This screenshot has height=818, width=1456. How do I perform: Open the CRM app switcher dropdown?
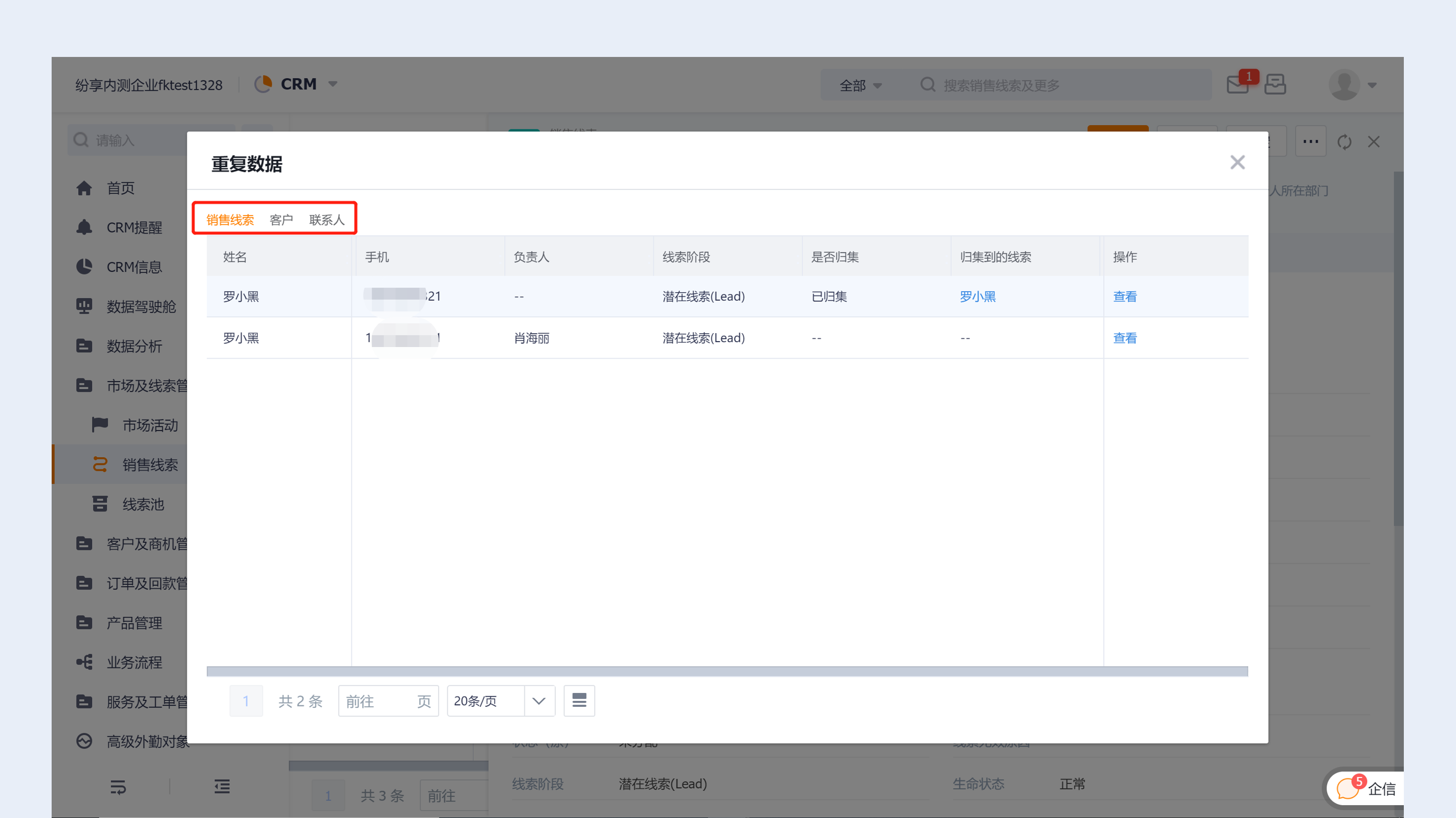pos(333,84)
